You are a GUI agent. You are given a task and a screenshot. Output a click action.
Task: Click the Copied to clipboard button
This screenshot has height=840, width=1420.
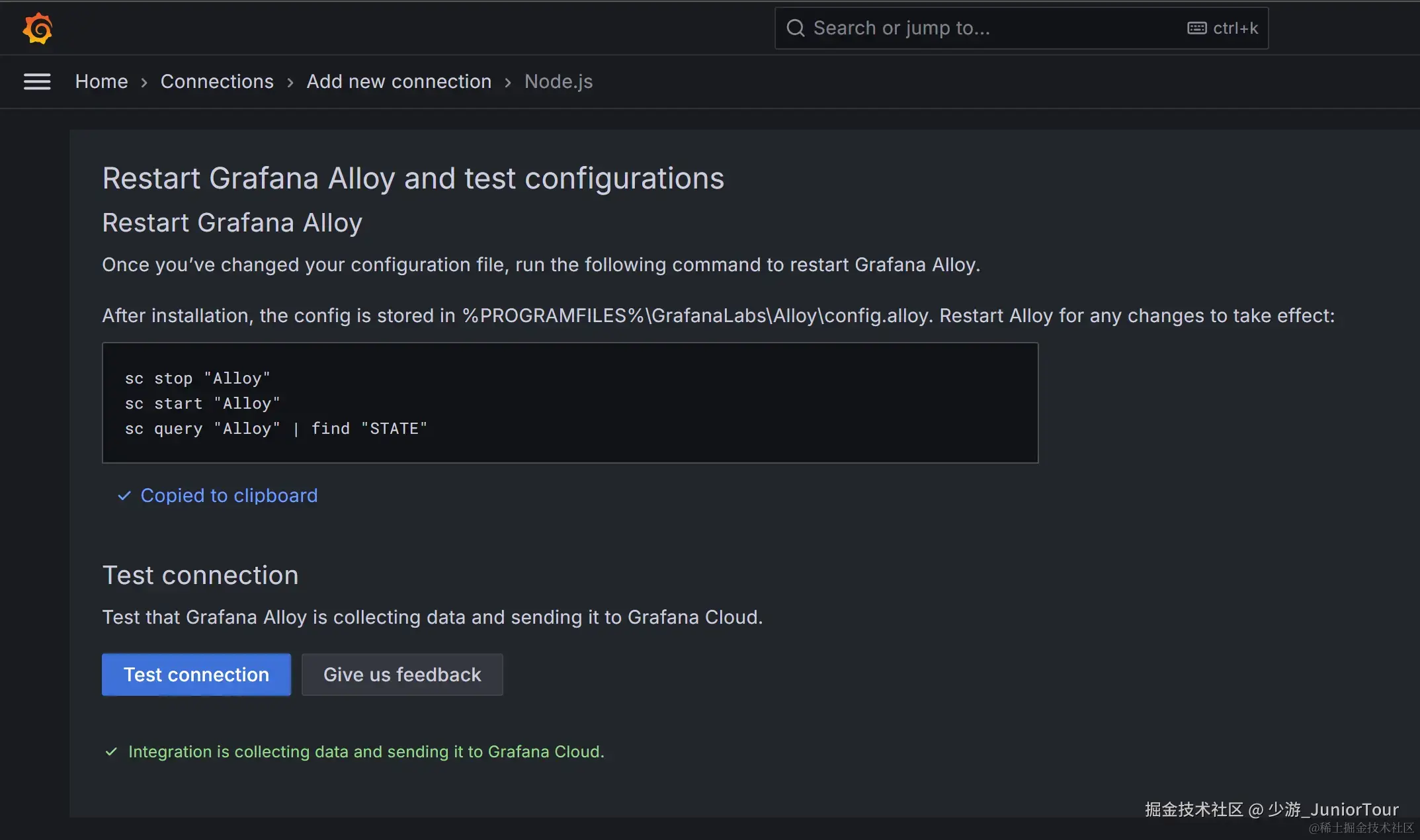(229, 495)
